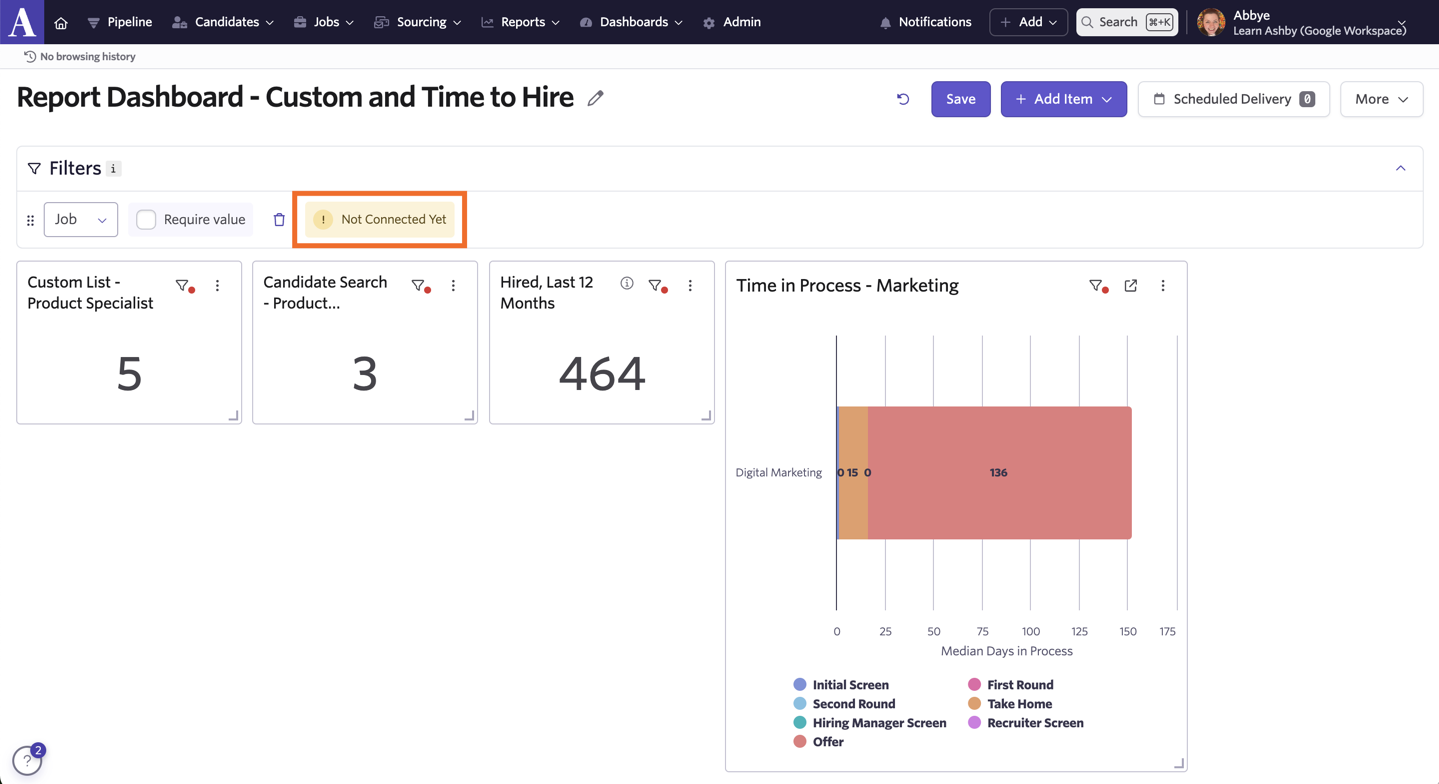
Task: Open the More dropdown
Action: coord(1381,99)
